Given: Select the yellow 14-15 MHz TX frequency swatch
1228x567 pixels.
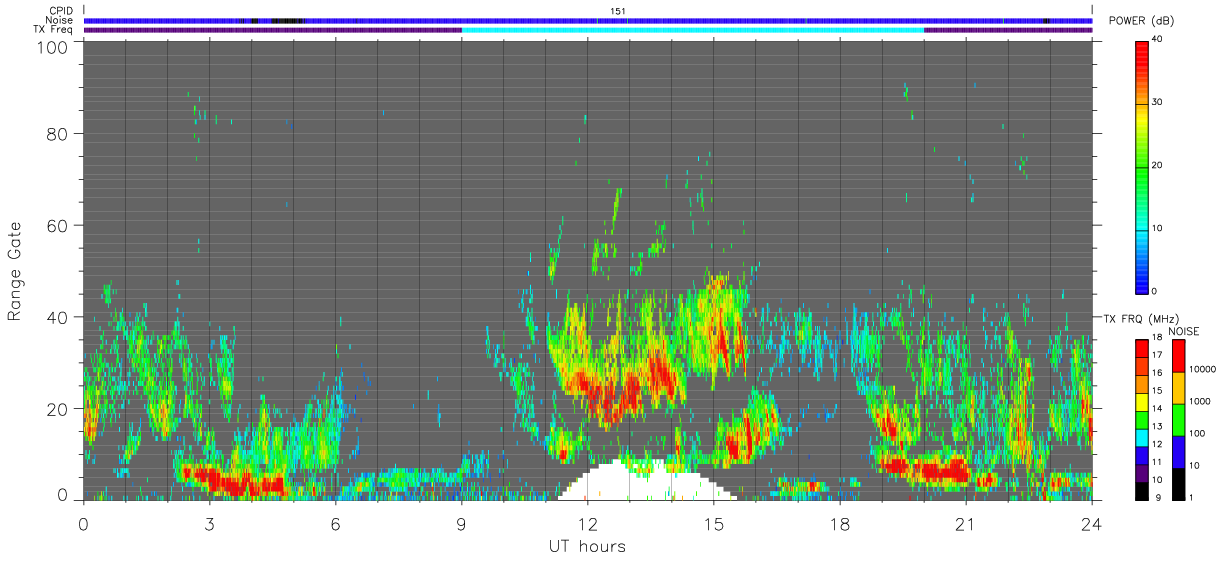Looking at the screenshot, I should pyautogui.click(x=1142, y=401).
